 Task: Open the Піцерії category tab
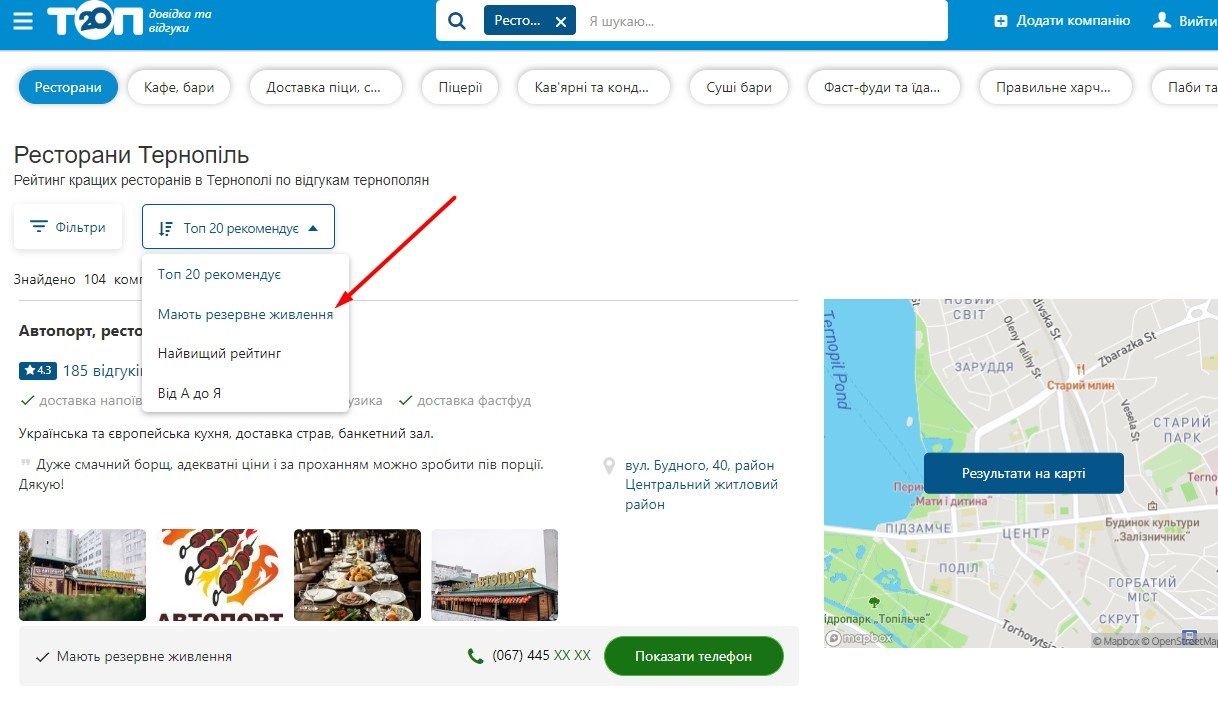[460, 87]
